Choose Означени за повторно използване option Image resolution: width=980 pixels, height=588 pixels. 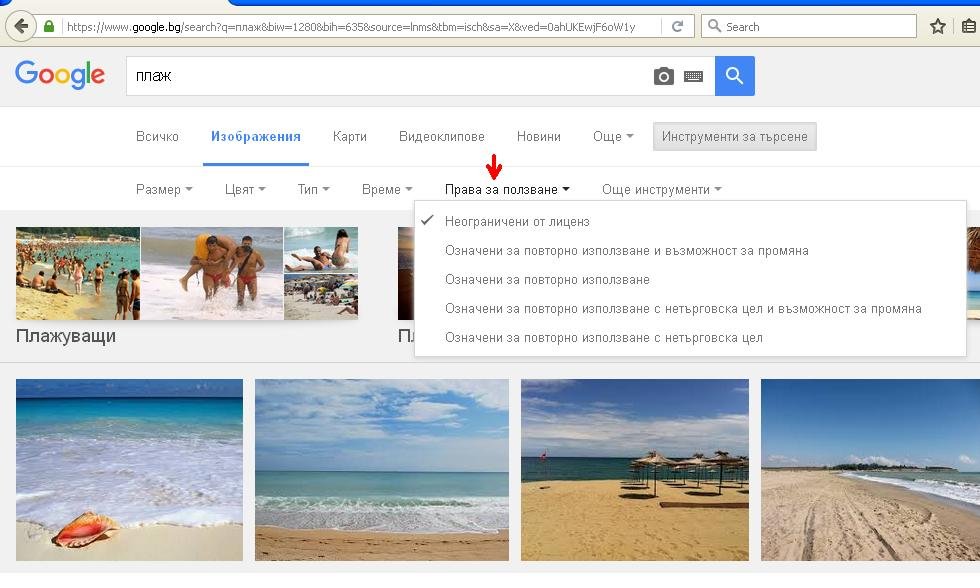[x=547, y=280]
